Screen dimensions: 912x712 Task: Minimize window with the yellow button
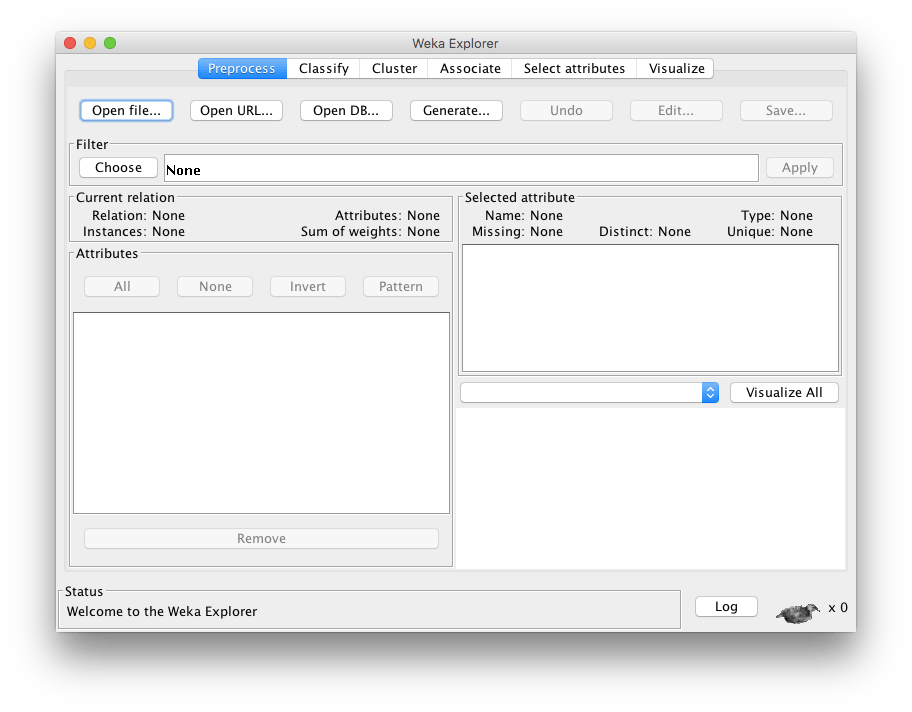coord(90,43)
